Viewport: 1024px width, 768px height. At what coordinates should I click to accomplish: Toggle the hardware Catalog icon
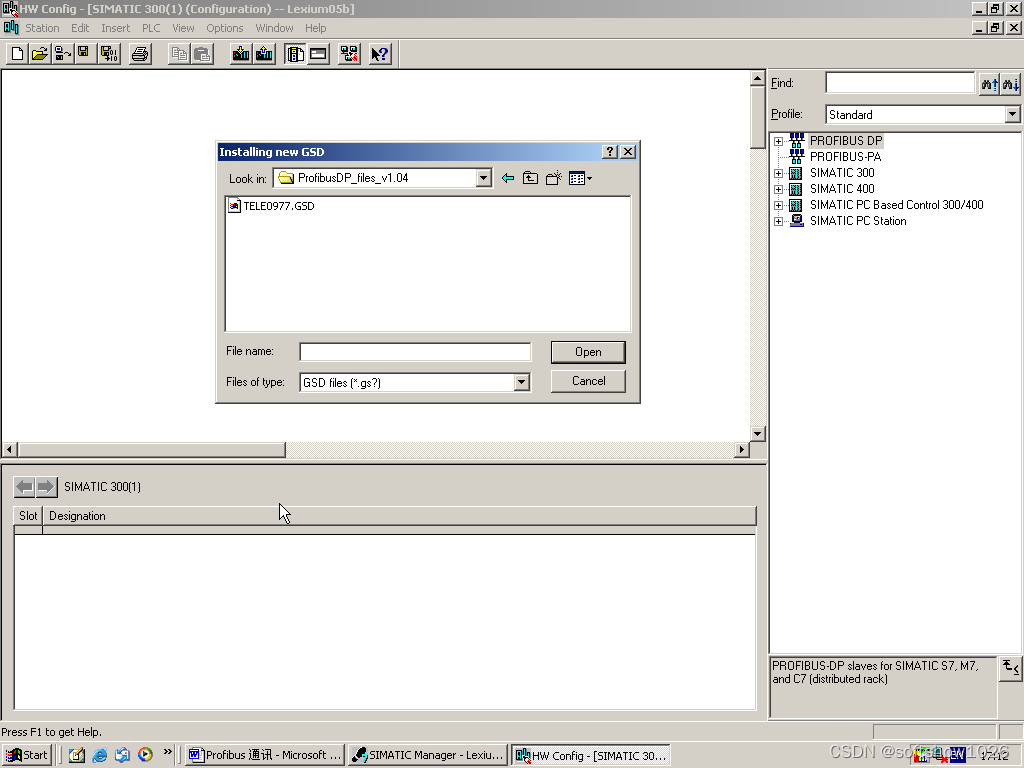click(295, 54)
